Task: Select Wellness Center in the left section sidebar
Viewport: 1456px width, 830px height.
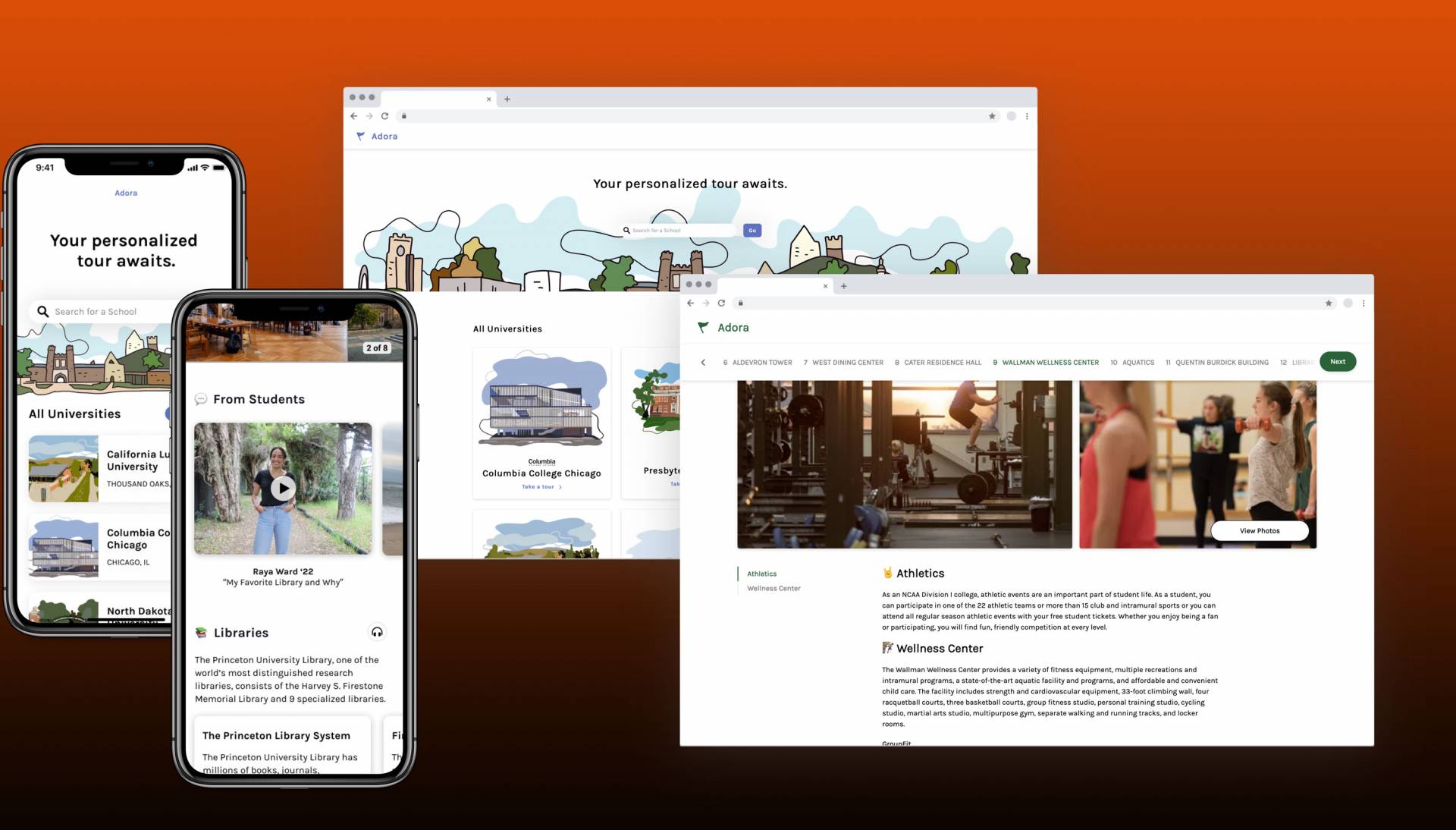Action: click(773, 588)
